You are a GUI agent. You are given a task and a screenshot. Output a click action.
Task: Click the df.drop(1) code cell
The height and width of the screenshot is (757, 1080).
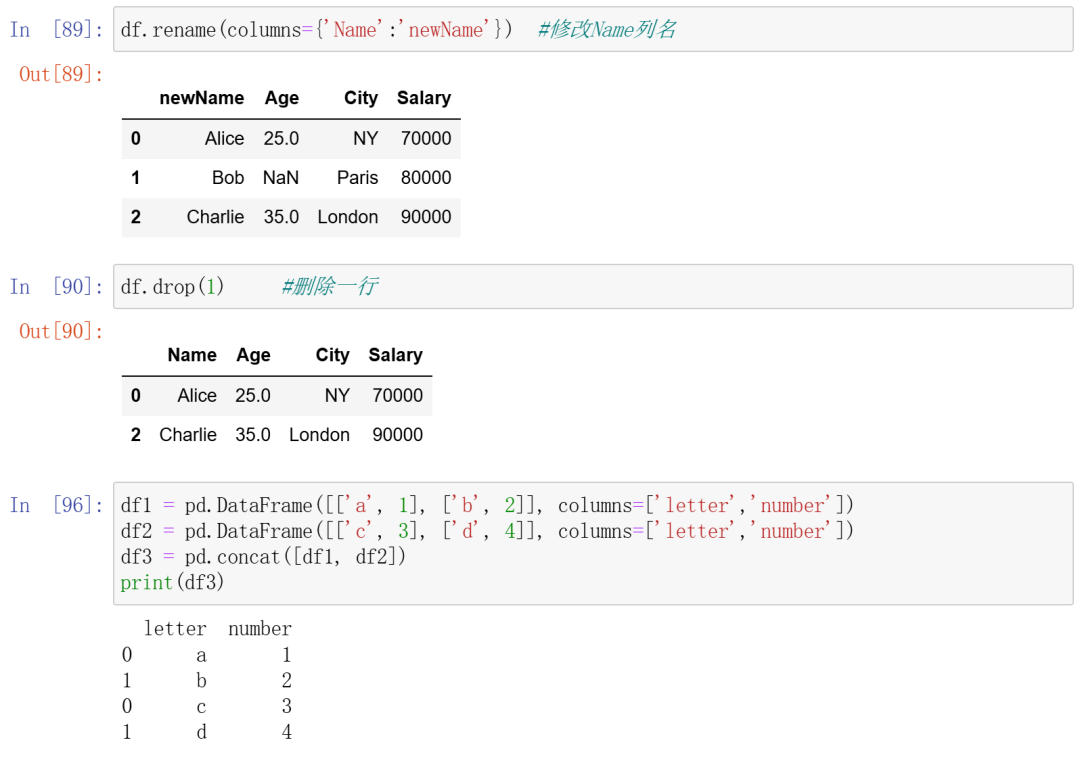592,287
